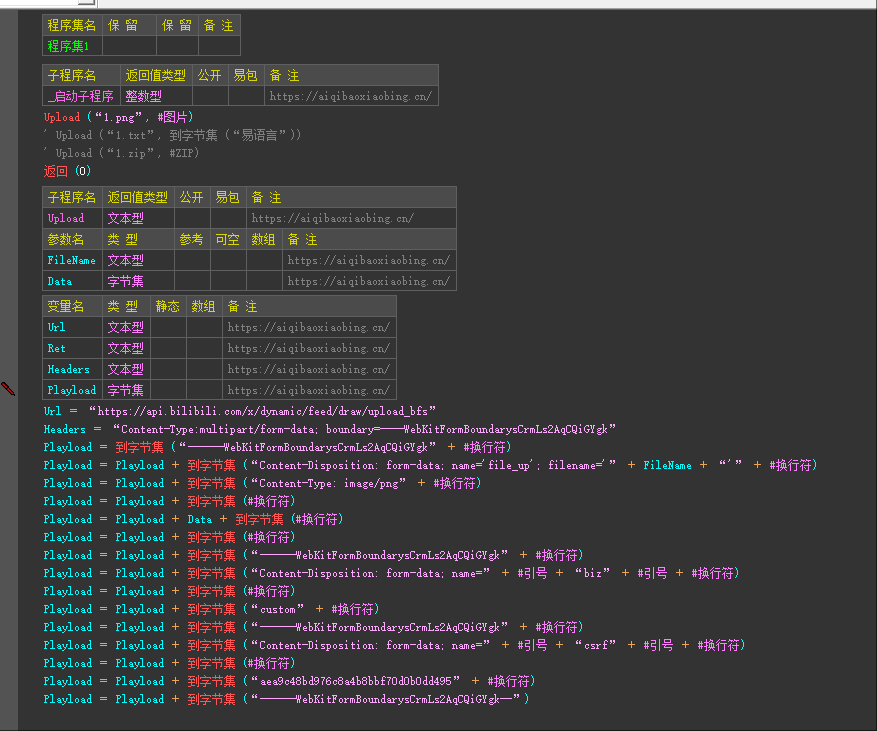This screenshot has height=731, width=877.
Task: Click 文本型 return type of Upload
Action: point(138,218)
